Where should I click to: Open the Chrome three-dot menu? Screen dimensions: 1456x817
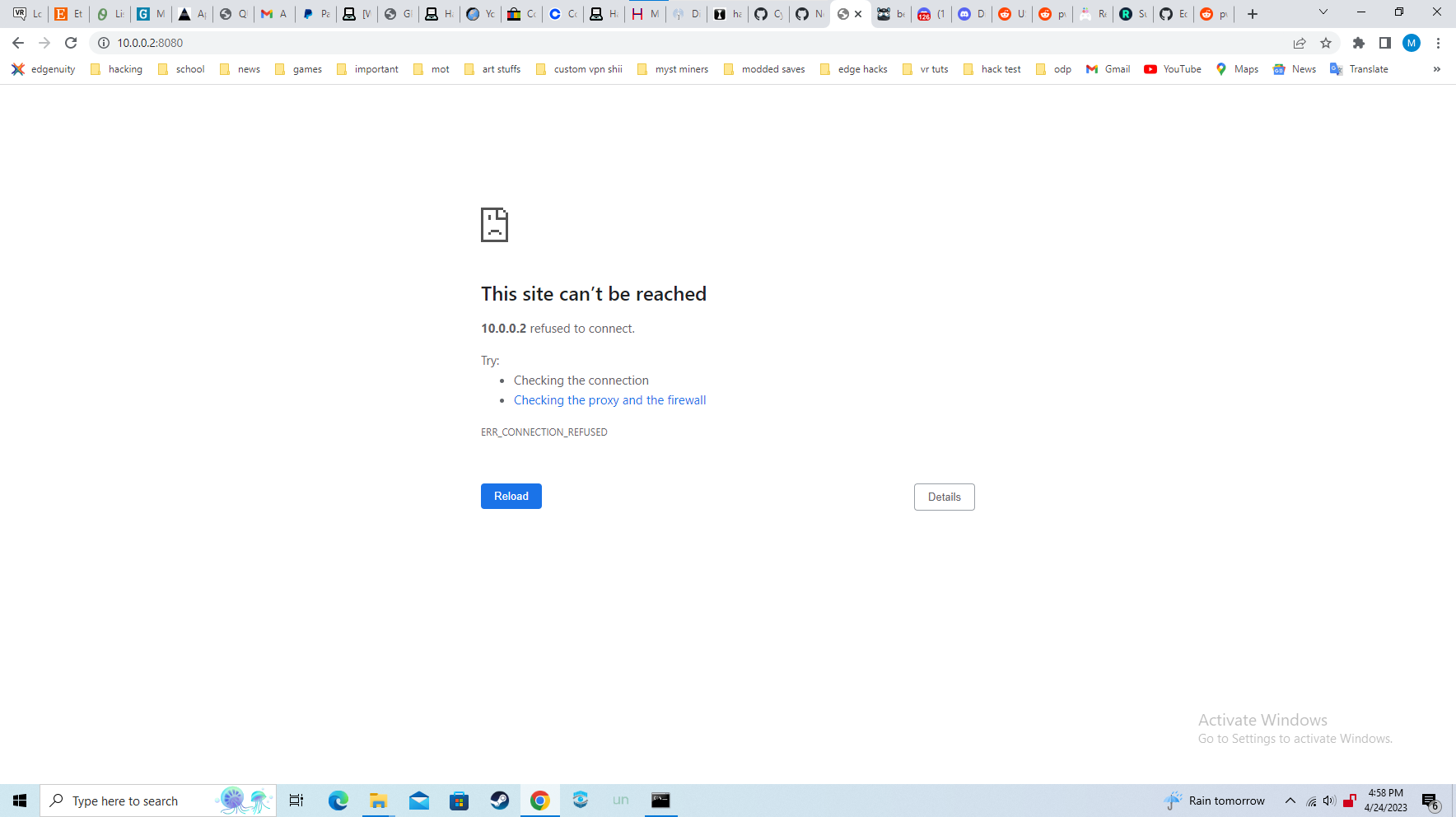[x=1439, y=43]
